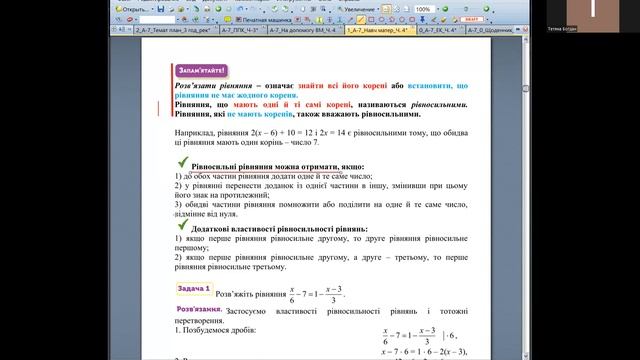This screenshot has height=360, width=640.
Task: Select the Hand tool icon
Action: 302,9
